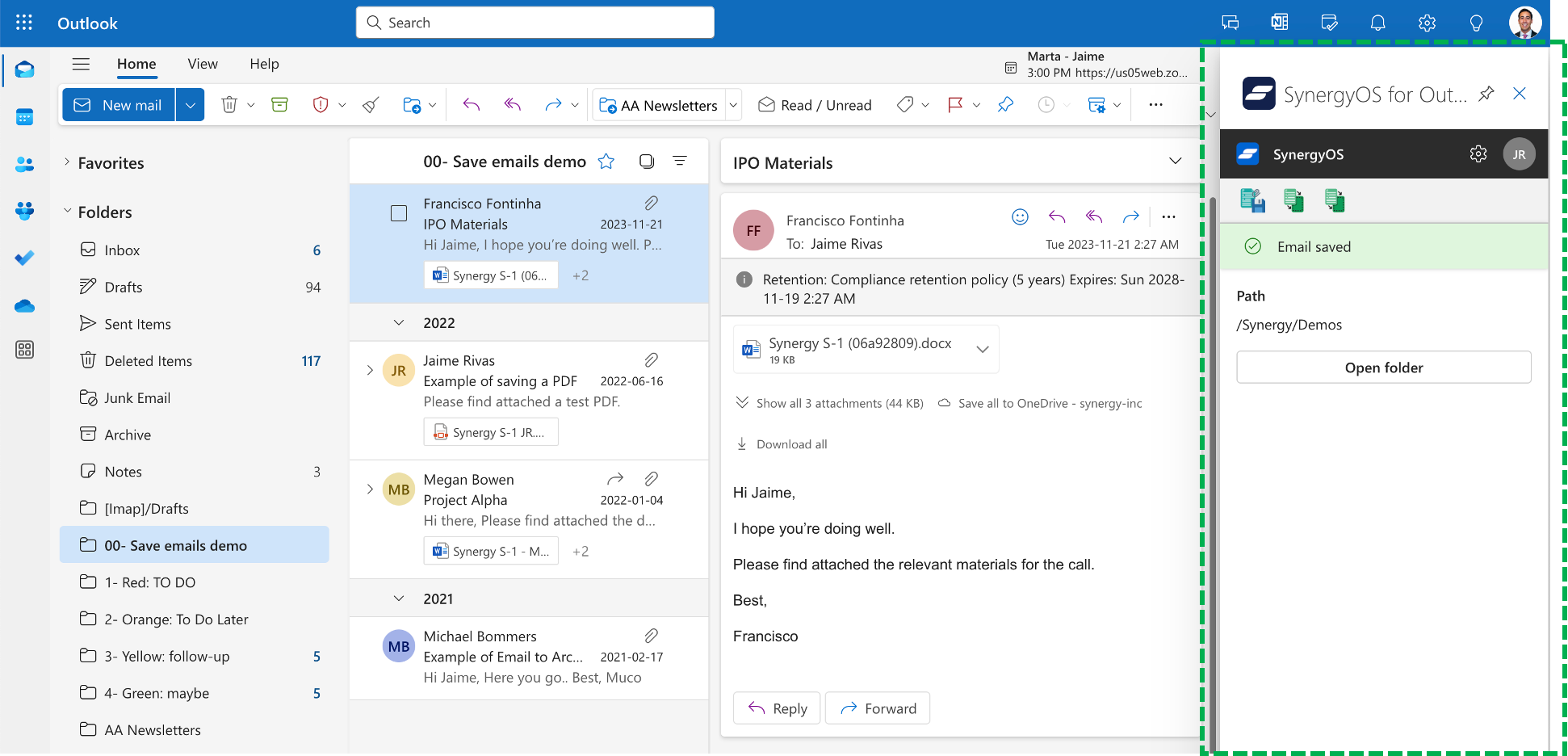
Task: Click the Forward button below message
Action: (x=878, y=708)
